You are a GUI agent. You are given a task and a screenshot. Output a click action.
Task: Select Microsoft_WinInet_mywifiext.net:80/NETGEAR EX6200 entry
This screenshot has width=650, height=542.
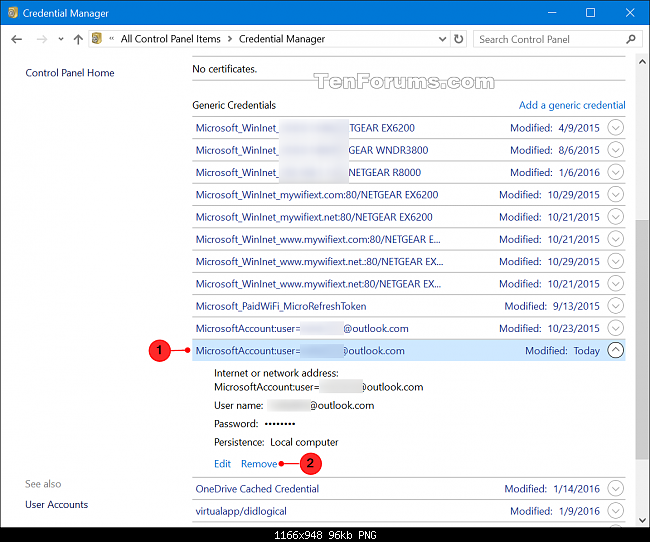[314, 217]
